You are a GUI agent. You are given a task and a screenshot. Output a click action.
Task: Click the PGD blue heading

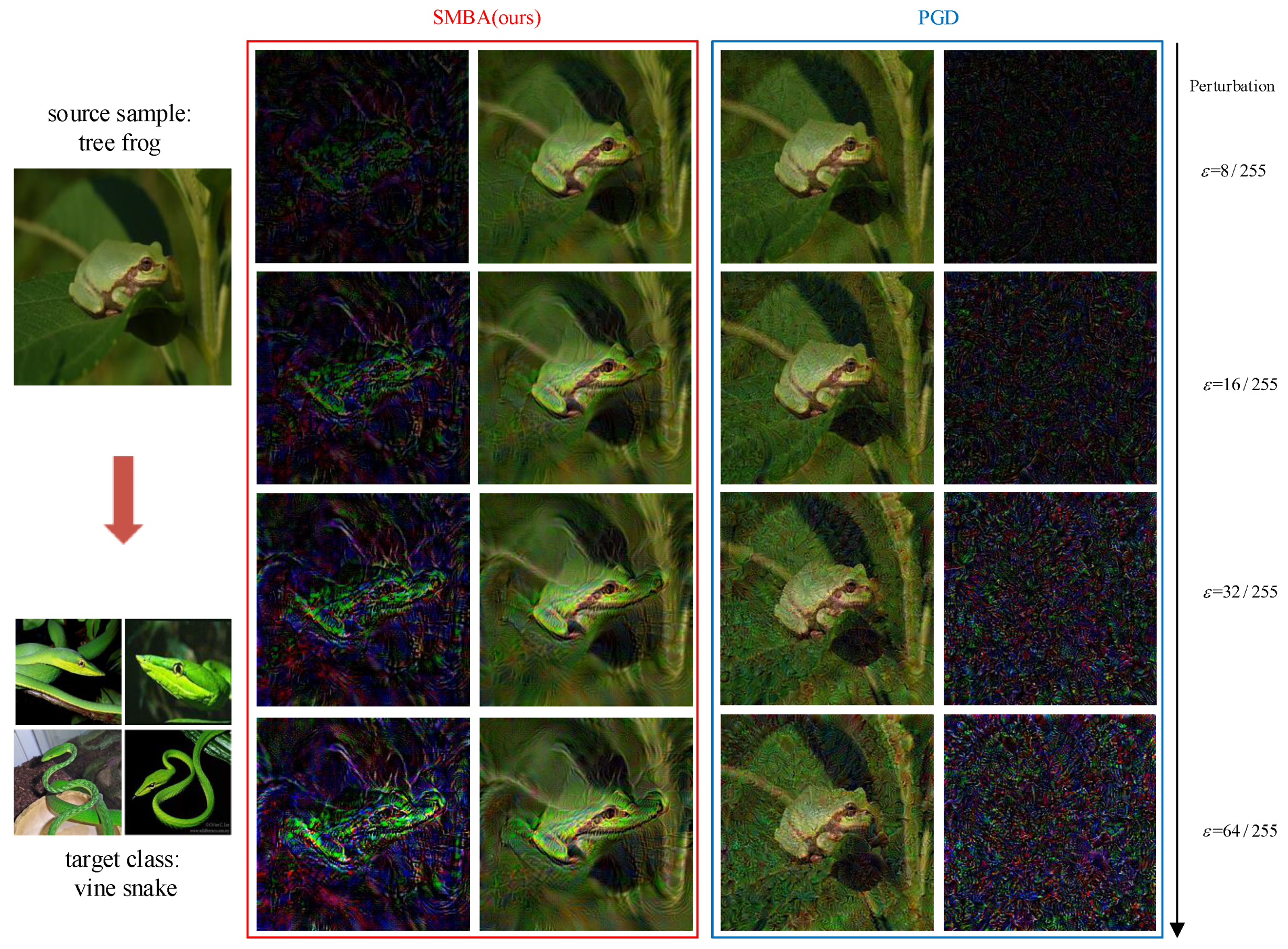937,17
